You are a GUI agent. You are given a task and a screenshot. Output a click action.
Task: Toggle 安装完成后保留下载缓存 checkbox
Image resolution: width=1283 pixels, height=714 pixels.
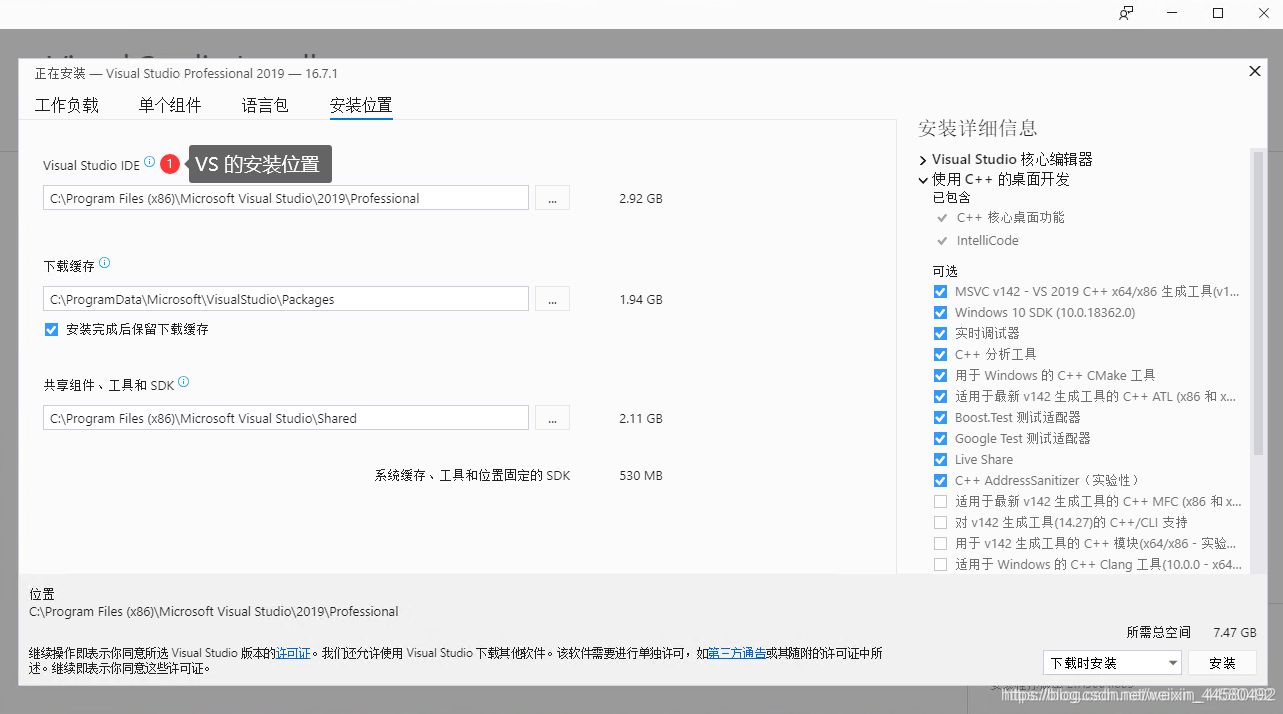point(52,329)
